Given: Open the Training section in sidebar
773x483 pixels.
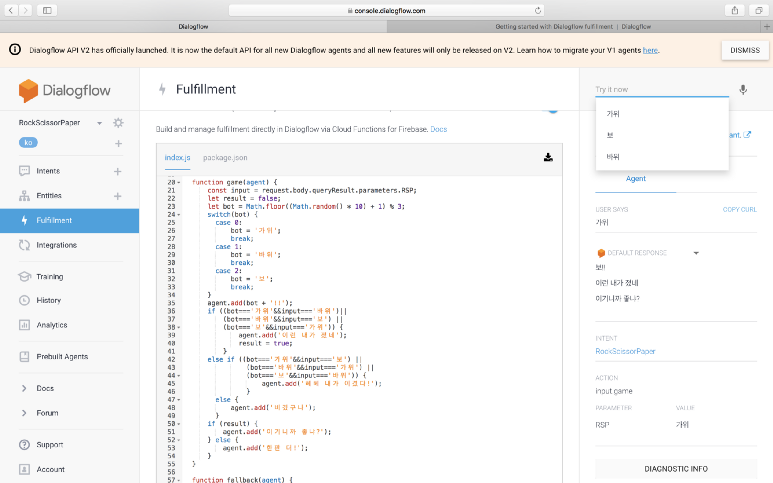Looking at the screenshot, I should 49,276.
